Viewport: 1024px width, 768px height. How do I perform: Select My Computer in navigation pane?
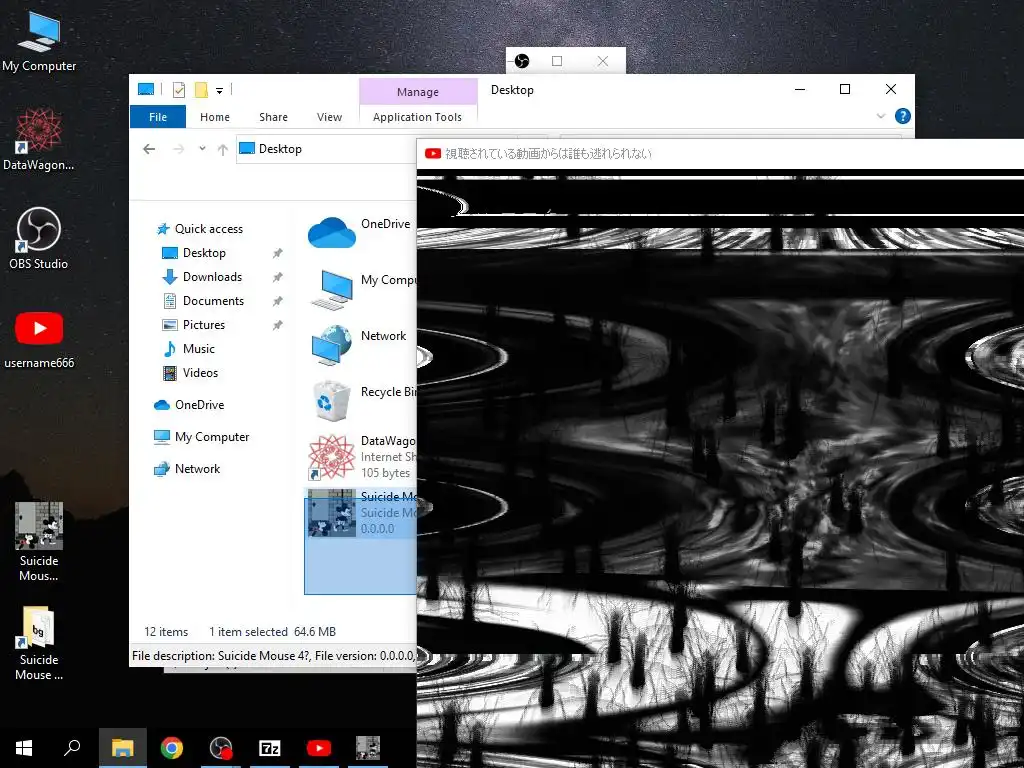pos(201,437)
